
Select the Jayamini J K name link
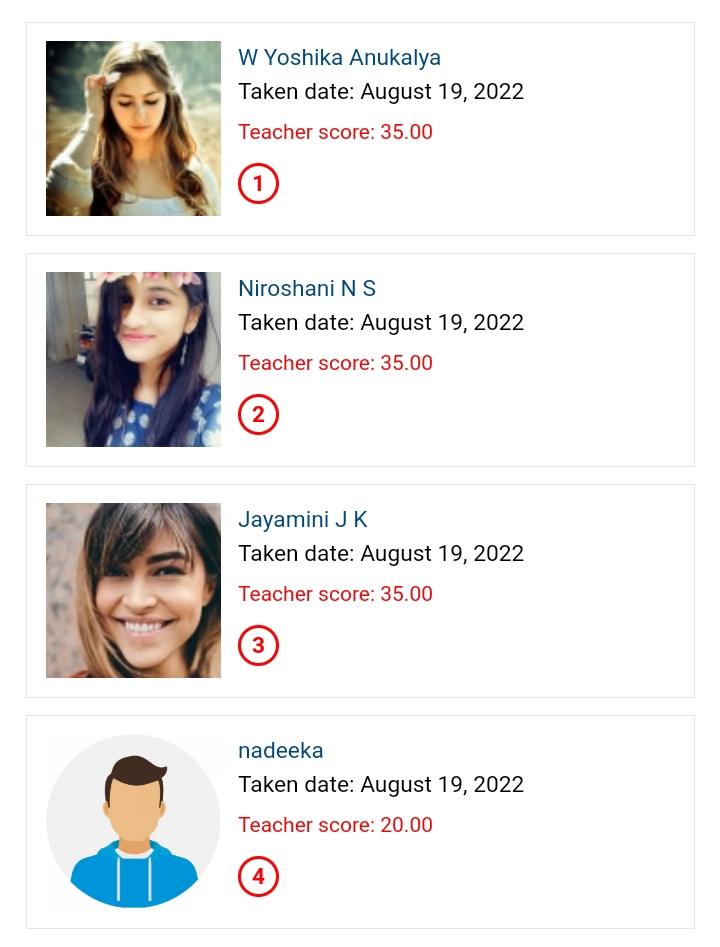pyautogui.click(x=303, y=520)
